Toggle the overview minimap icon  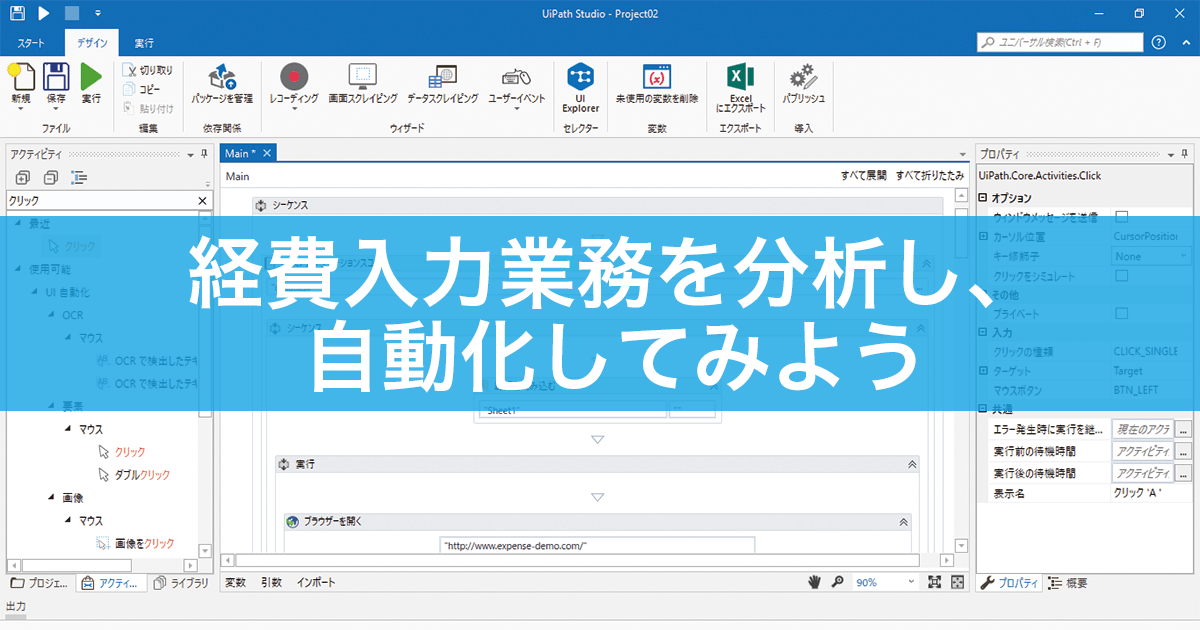point(957,582)
